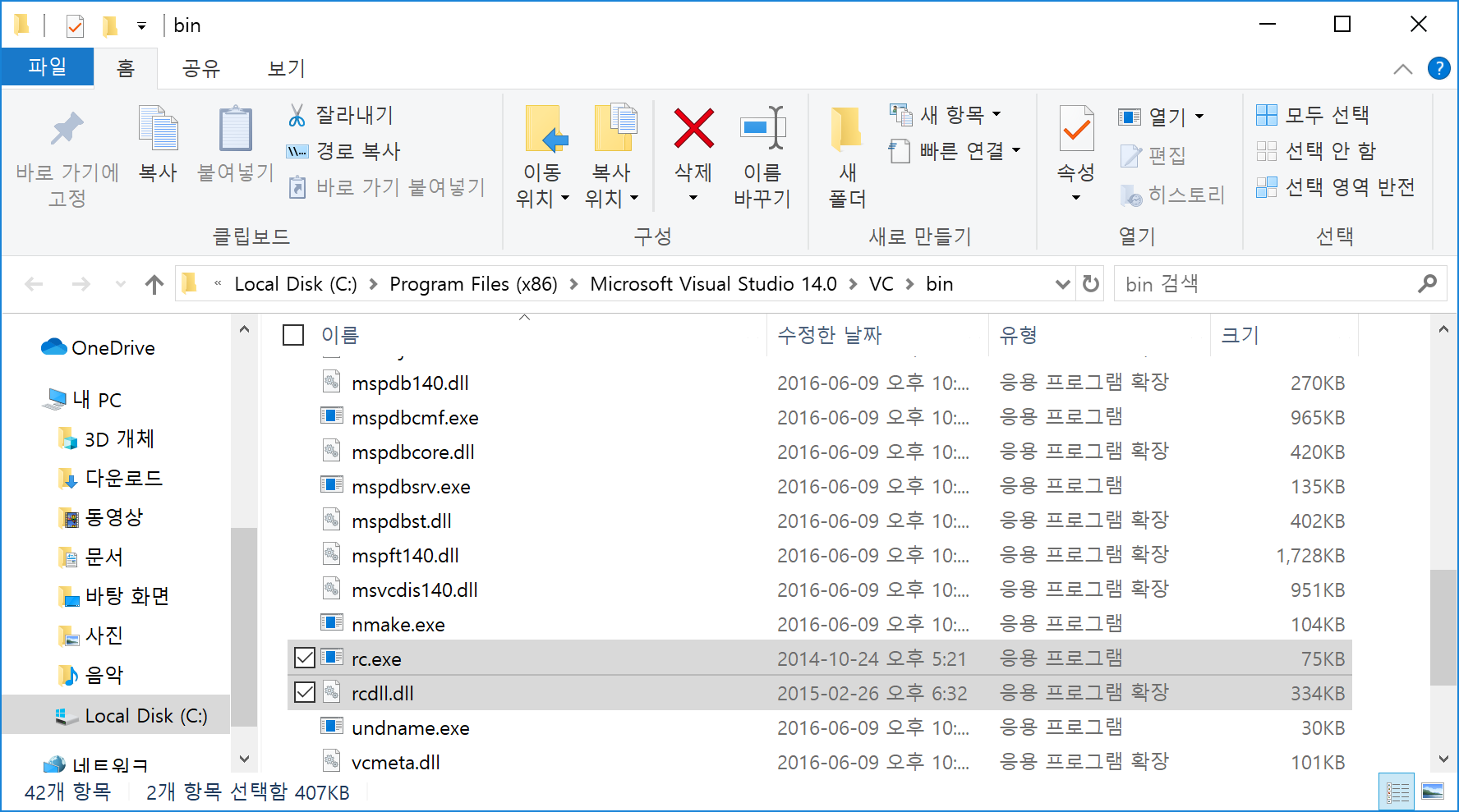
Task: Click the navigation pane scrollbar thumb
Action: [244, 627]
